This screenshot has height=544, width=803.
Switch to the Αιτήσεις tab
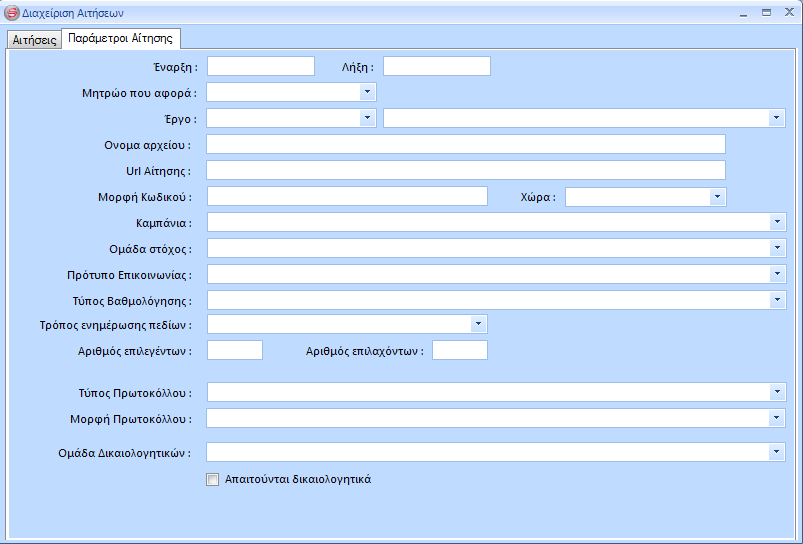[x=34, y=40]
